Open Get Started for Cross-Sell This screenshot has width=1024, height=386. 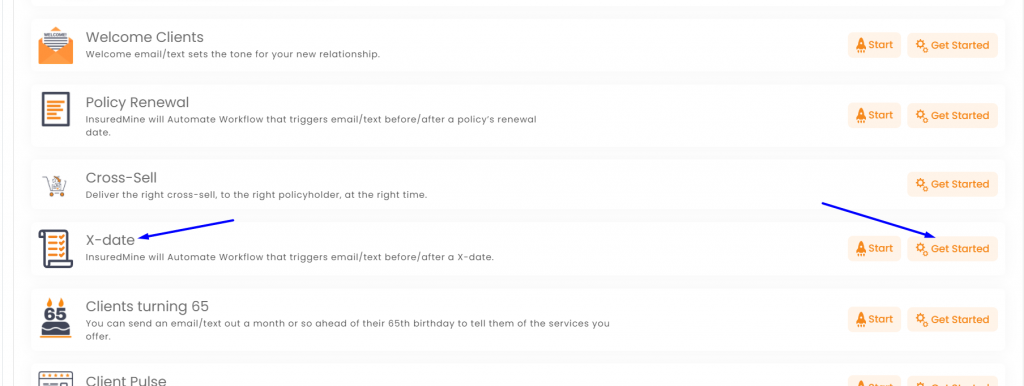pos(952,184)
